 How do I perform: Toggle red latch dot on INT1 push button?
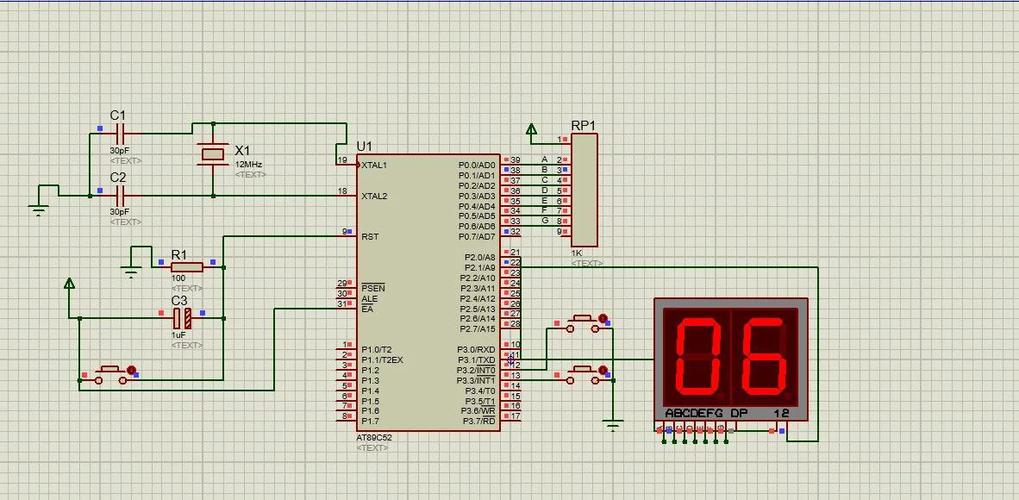coord(602,370)
